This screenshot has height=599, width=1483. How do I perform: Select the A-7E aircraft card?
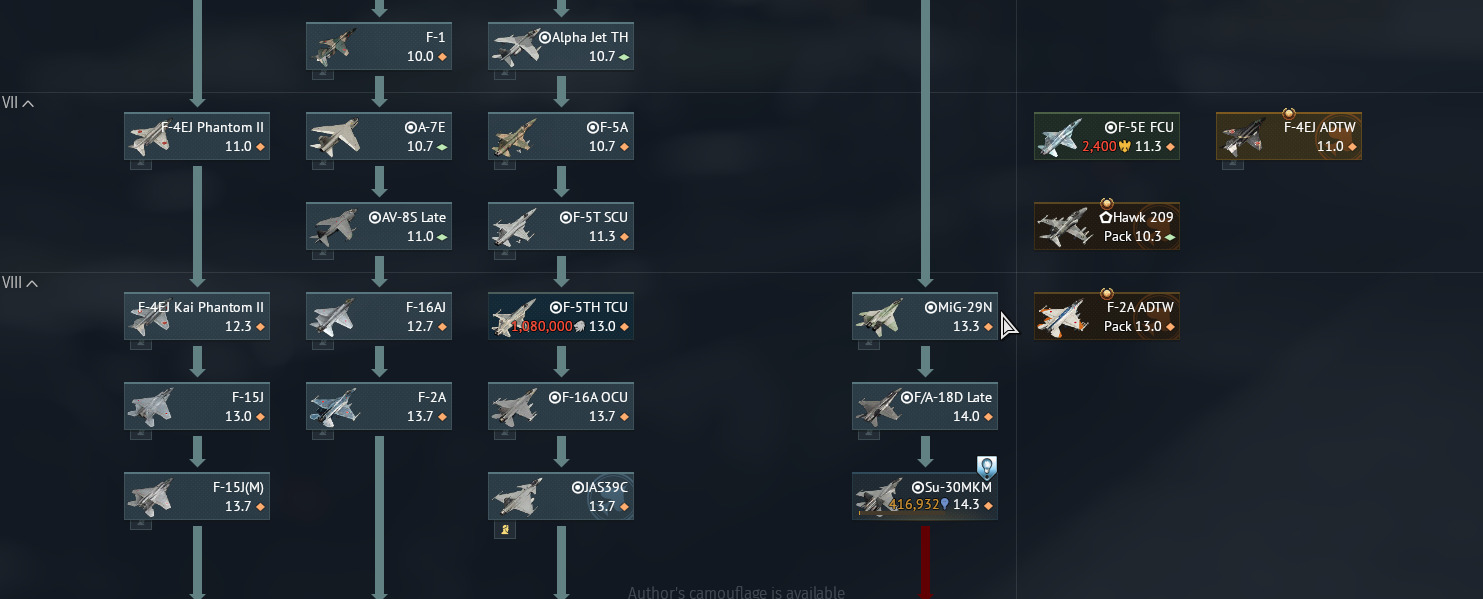(379, 136)
